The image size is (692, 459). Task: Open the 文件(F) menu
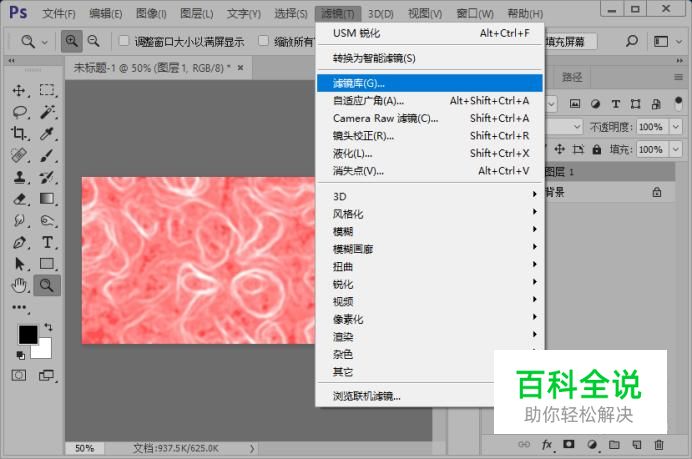(59, 13)
